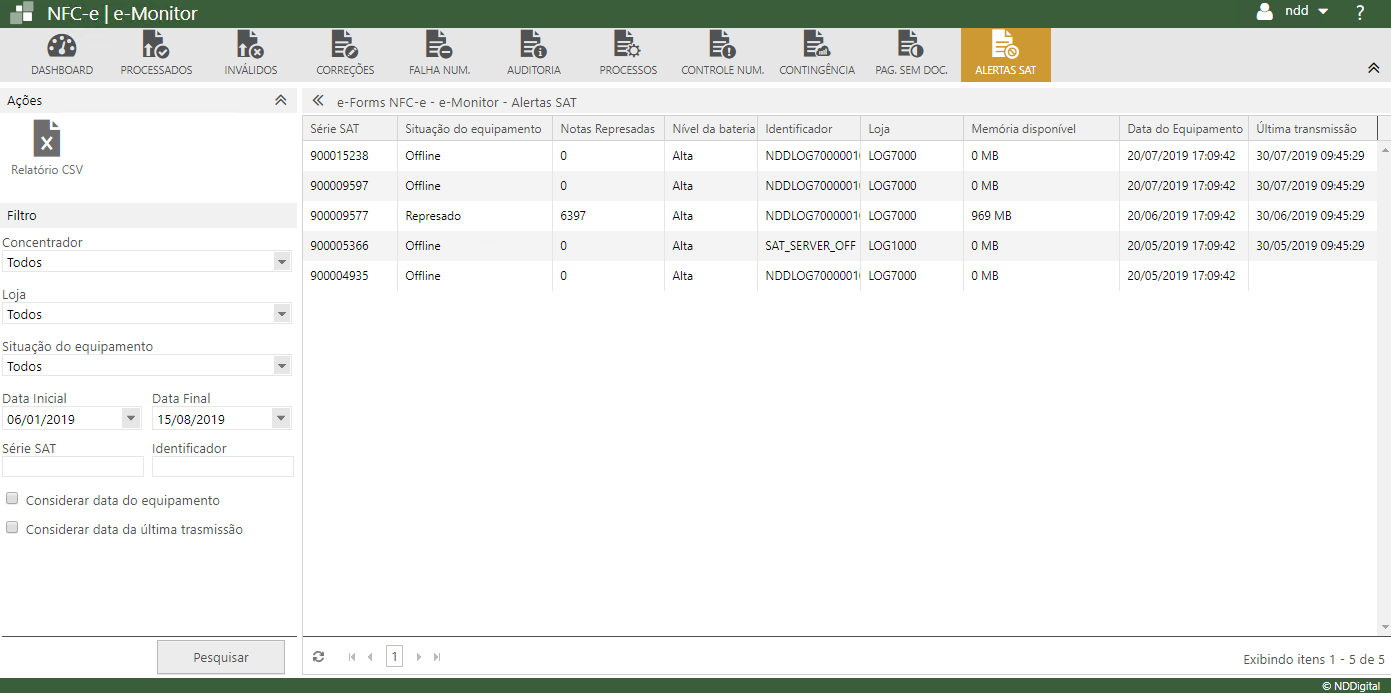Open the Situação do equipamento dropdown
Screen dimensions: 1391x693
pos(146,366)
